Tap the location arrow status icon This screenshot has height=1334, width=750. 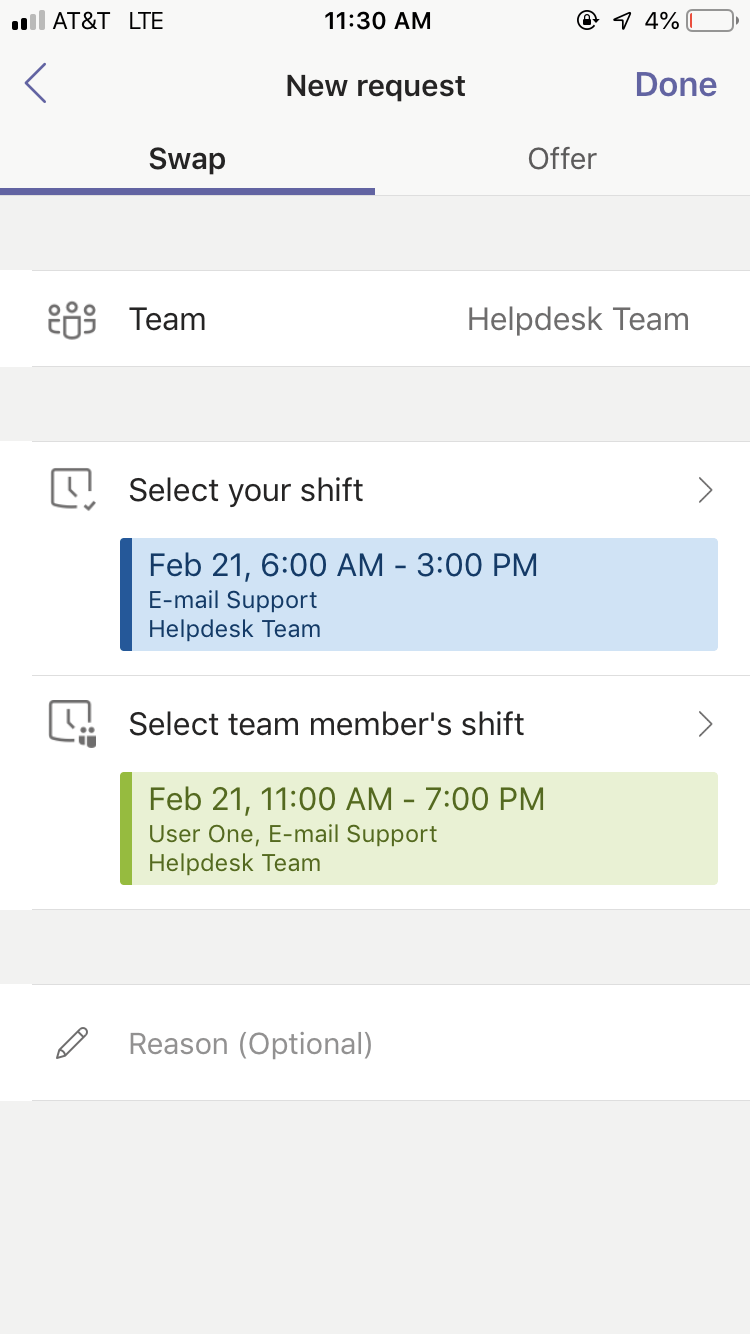pyautogui.click(x=623, y=21)
